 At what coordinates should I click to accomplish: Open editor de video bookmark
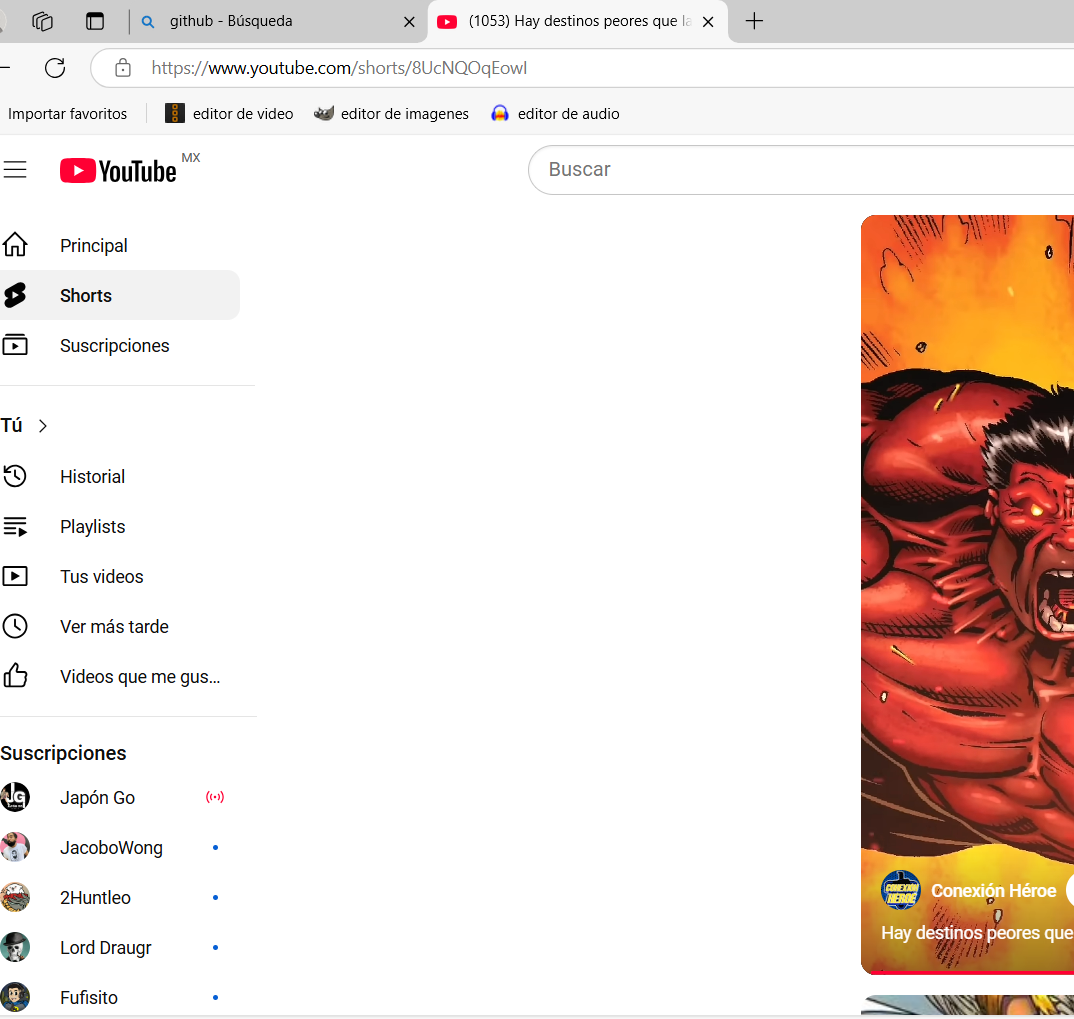pyautogui.click(x=229, y=114)
